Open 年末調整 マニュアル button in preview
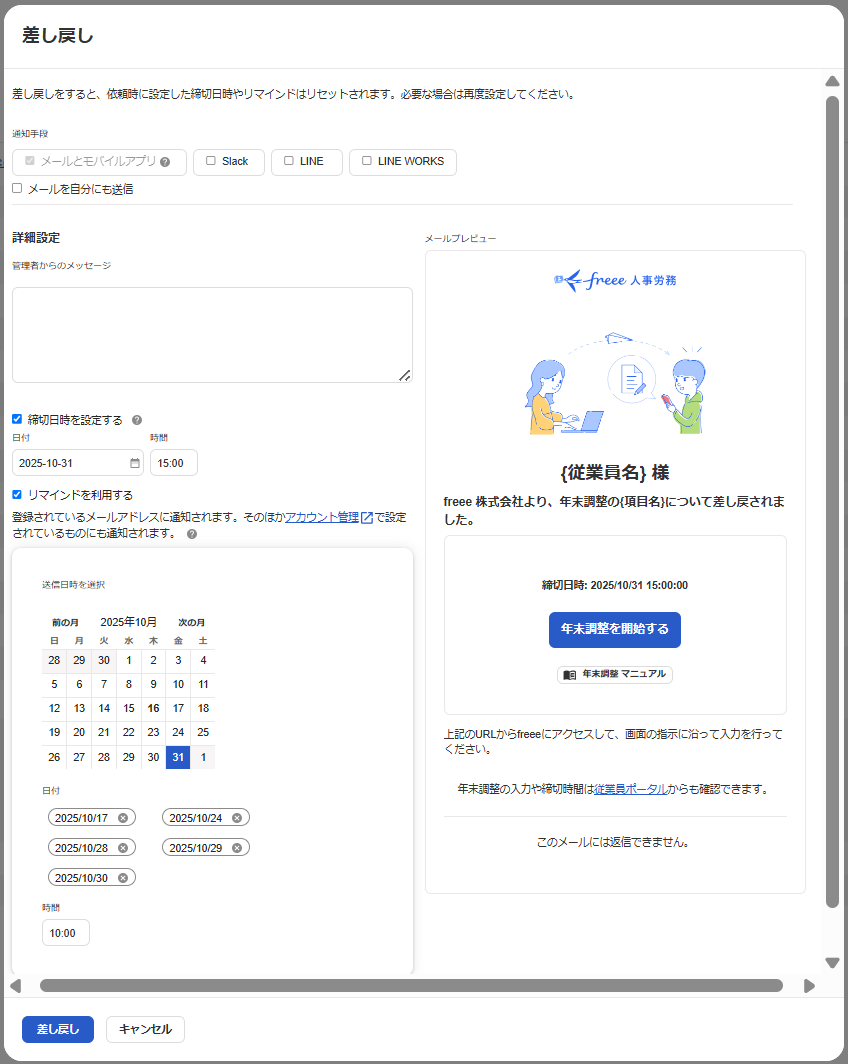This screenshot has height=1064, width=848. (x=615, y=674)
